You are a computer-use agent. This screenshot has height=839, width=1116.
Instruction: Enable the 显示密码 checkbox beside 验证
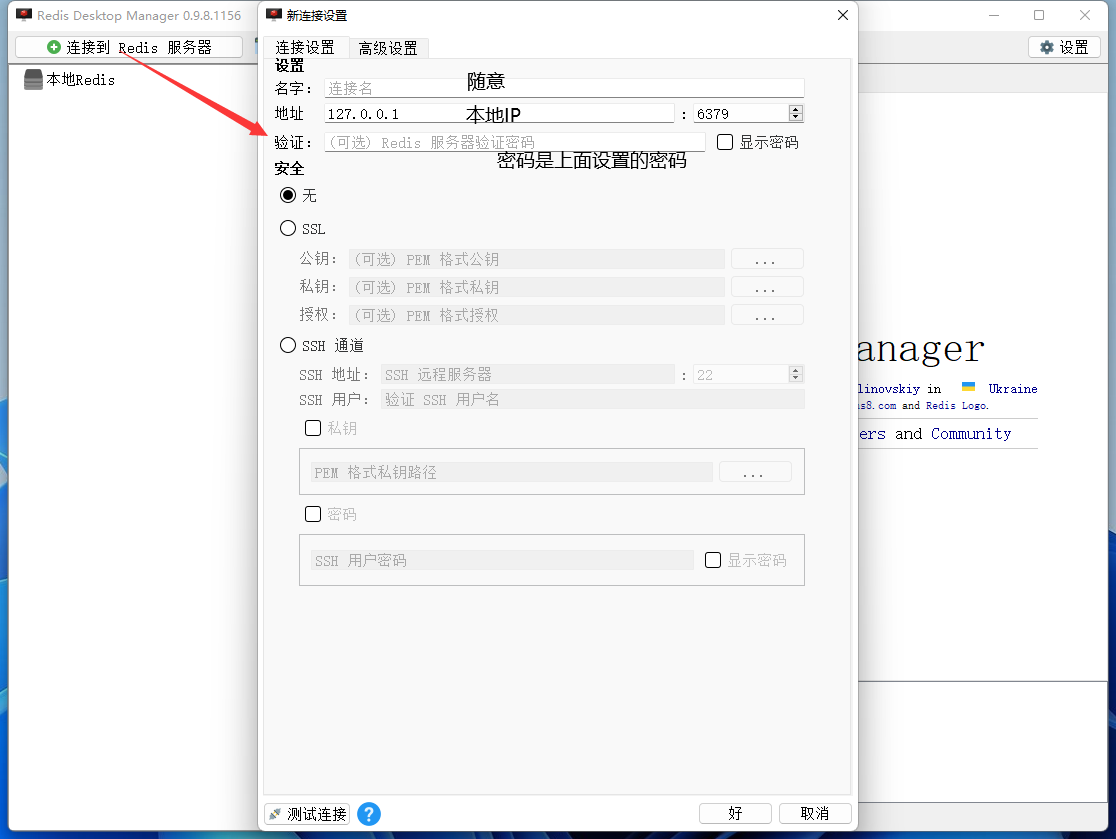[x=725, y=142]
